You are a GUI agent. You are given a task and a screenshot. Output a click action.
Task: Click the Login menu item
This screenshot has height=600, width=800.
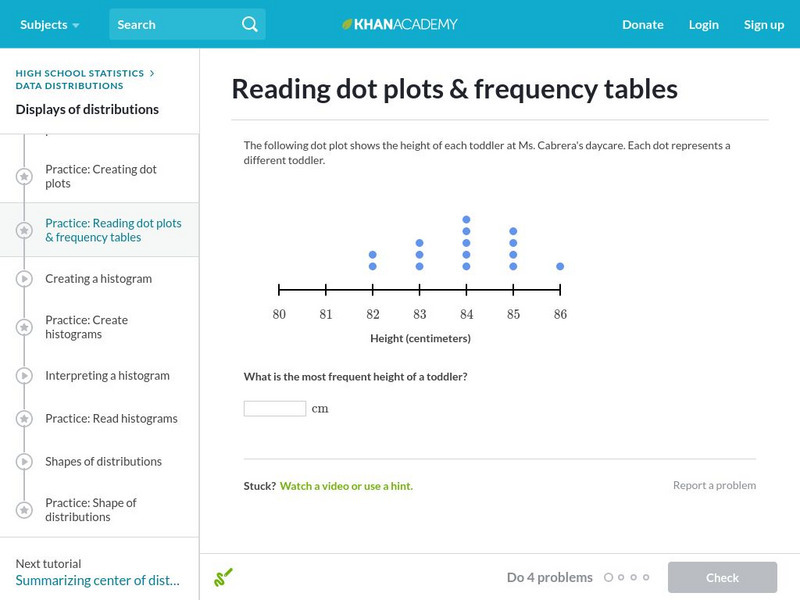704,24
